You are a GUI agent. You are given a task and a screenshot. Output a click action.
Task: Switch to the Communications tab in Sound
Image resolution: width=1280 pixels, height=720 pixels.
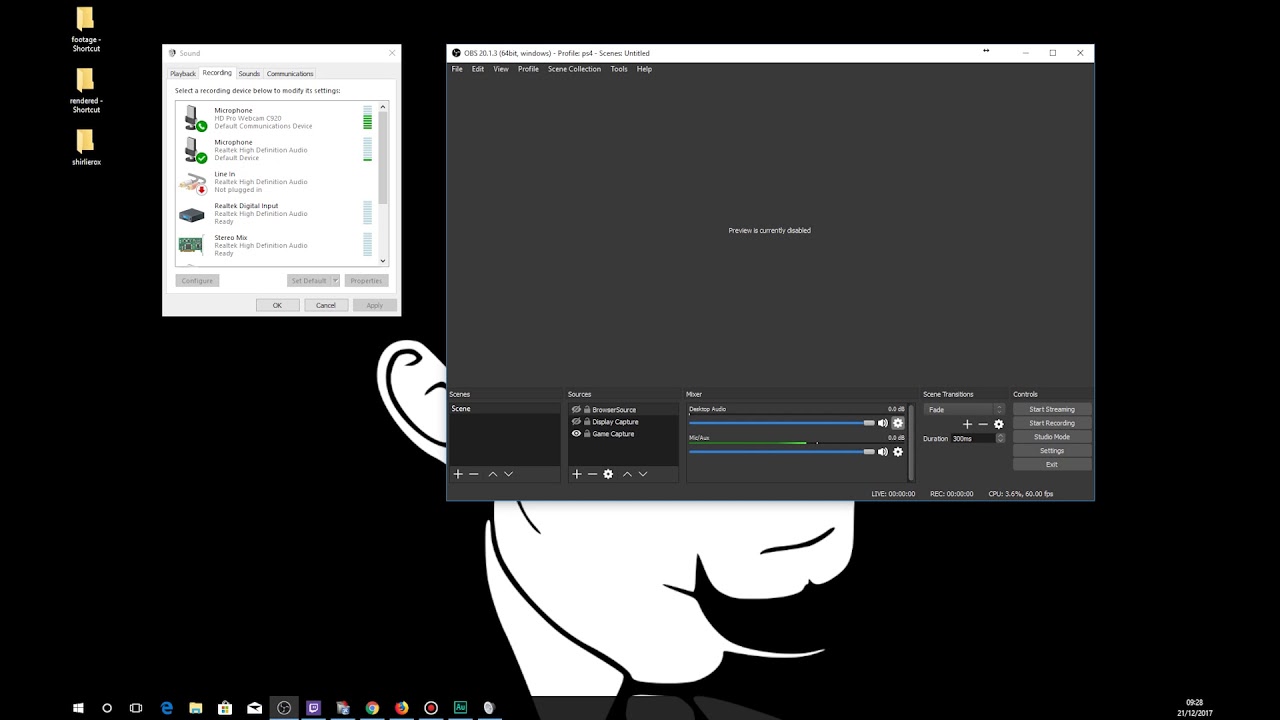coord(290,74)
